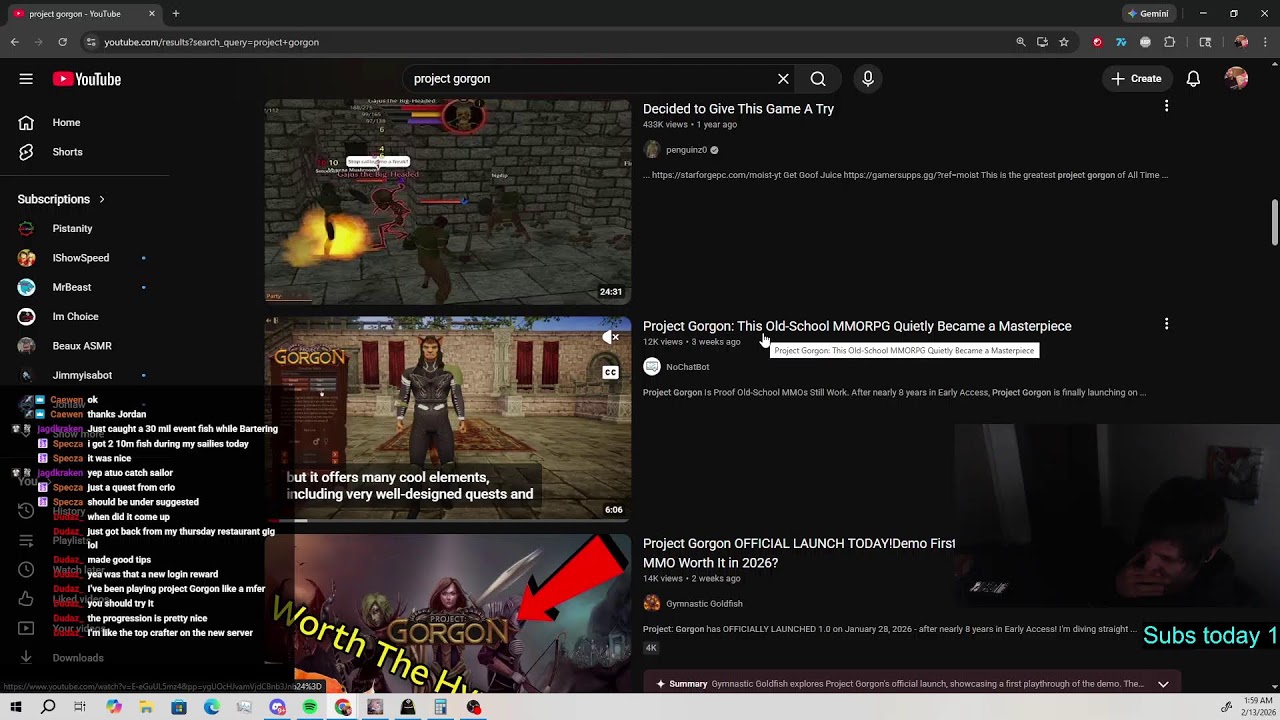Screen dimensions: 1280x720
Task: Open the YouTube account avatar menu
Action: coord(1236,79)
